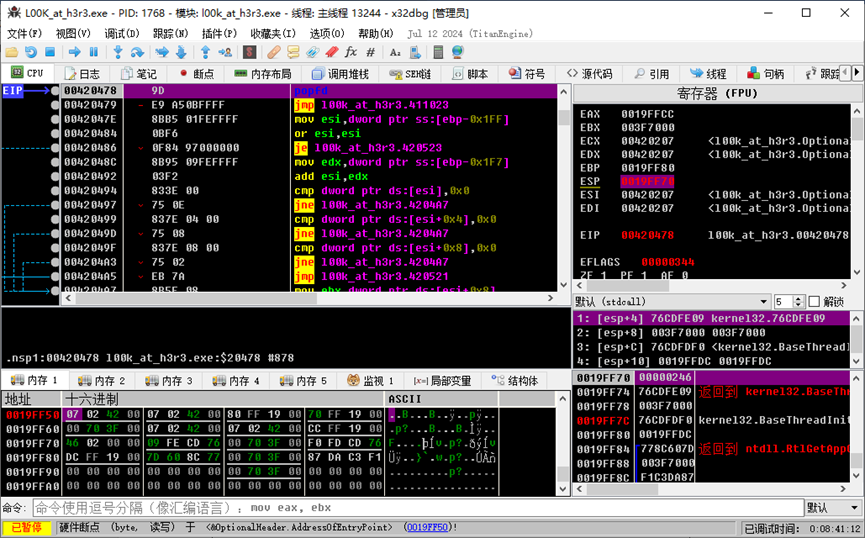865x538 pixels.
Task: Click the Step Over toolbar icon
Action: (137, 52)
